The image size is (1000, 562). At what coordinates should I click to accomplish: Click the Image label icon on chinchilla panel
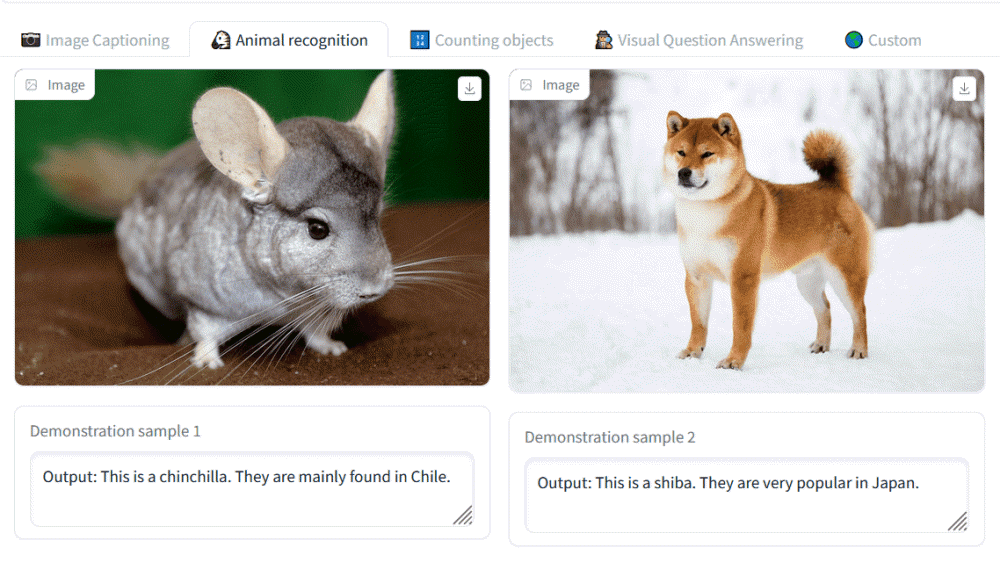tap(32, 85)
